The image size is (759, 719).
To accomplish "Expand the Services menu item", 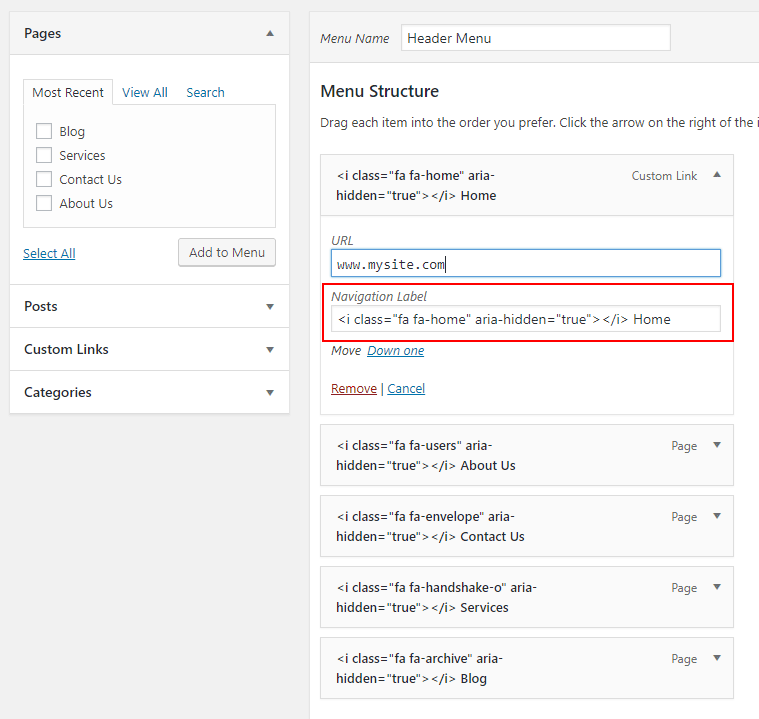I will (717, 588).
